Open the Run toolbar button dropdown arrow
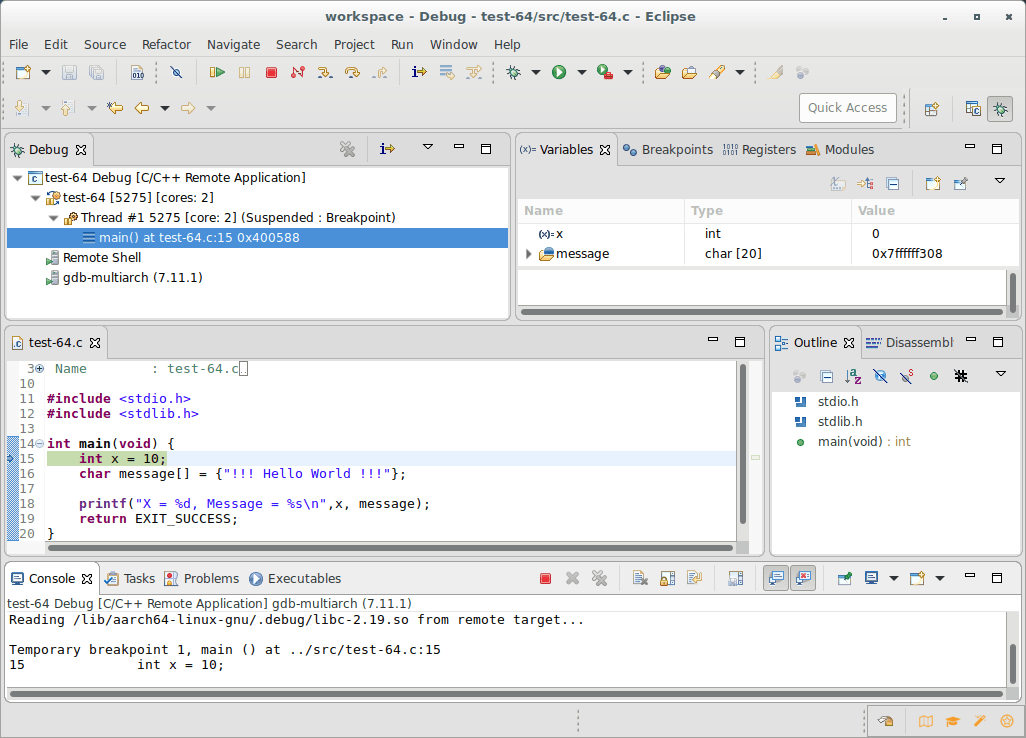The height and width of the screenshot is (738, 1026). pos(581,72)
